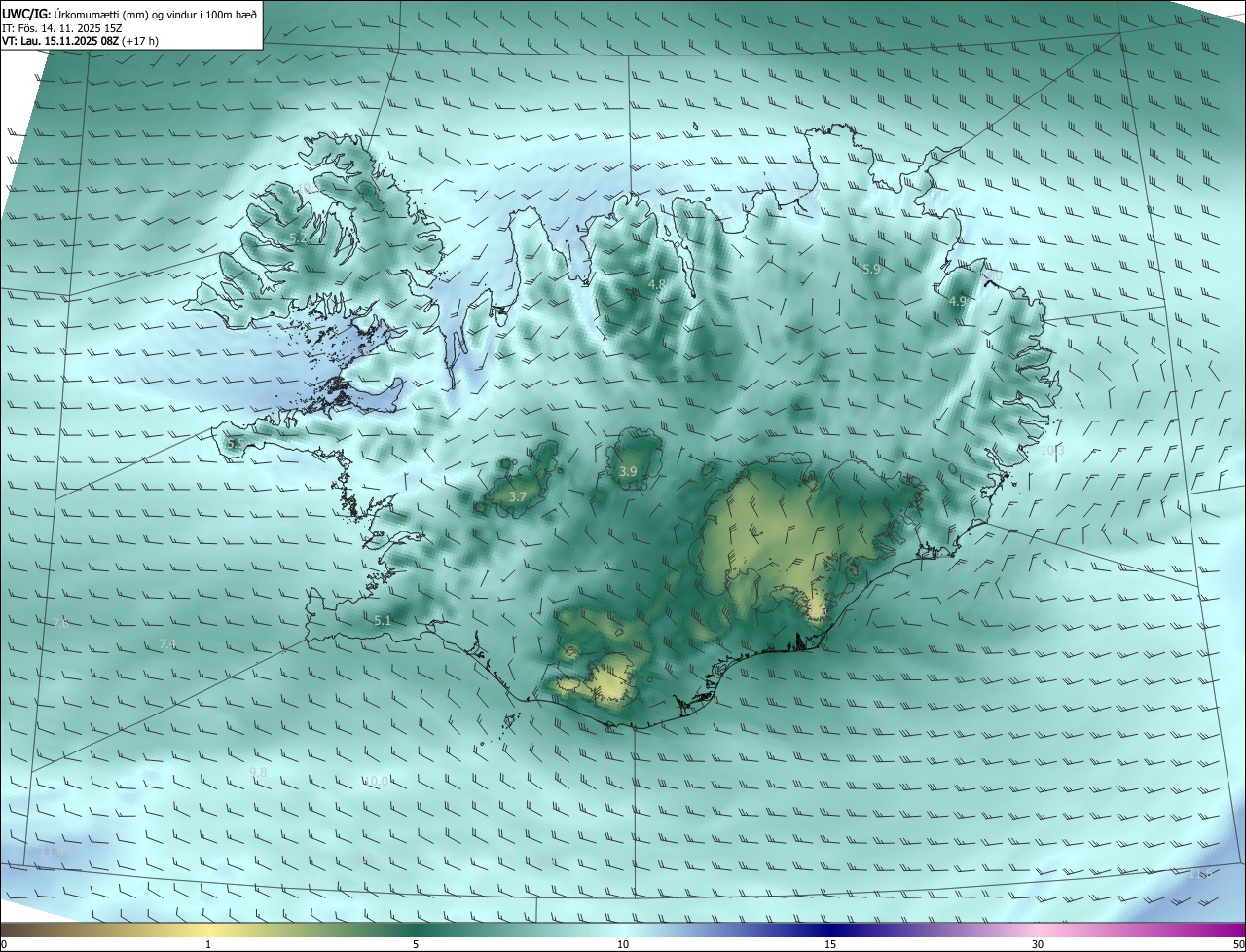Viewport: 1246px width, 952px height.
Task: Click the 5.1 value on the map
Action: point(383,621)
